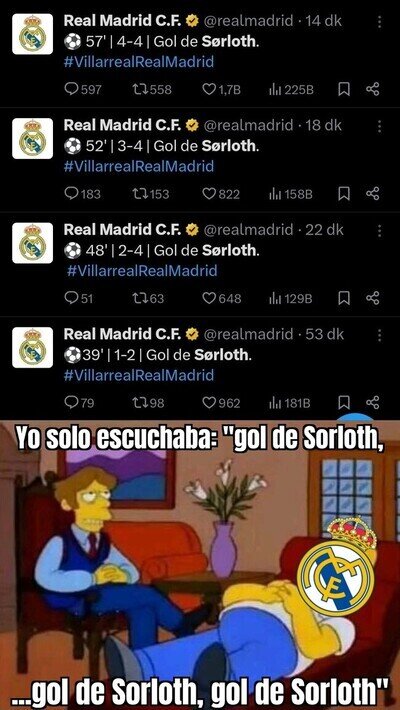Image resolution: width=400 pixels, height=710 pixels.
Task: Open more options on the 14 dk tweet
Action: 379,22
